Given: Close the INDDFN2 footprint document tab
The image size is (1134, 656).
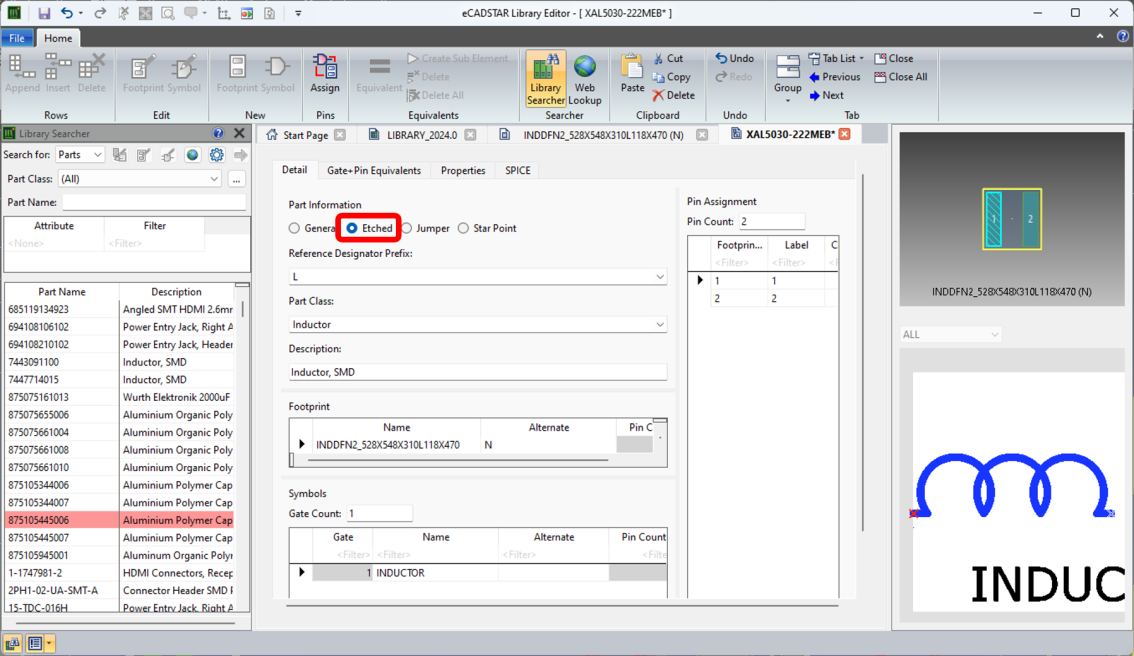Looking at the screenshot, I should tap(702, 135).
